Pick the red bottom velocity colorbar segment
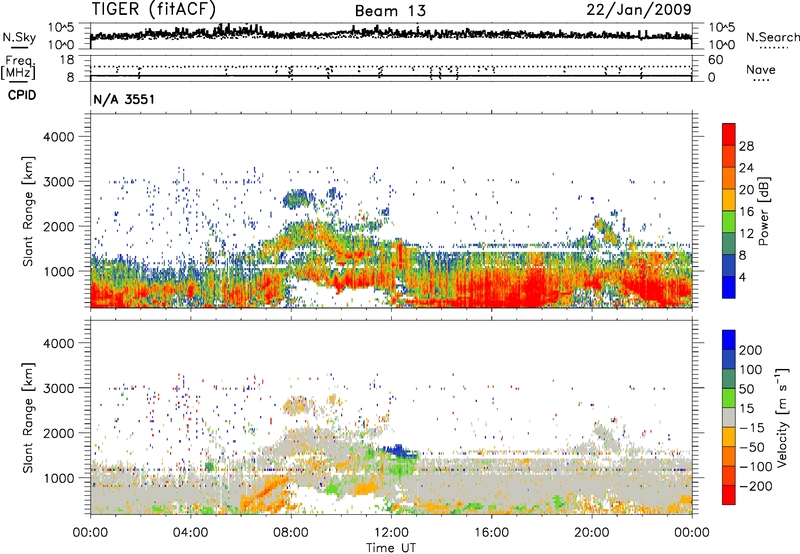The height and width of the screenshot is (554, 800). [729, 495]
